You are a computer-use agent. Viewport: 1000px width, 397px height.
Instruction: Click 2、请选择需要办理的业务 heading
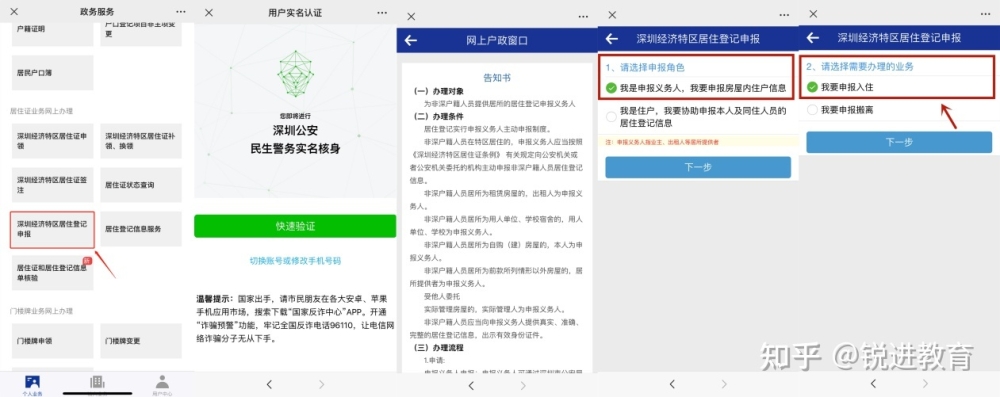[860, 66]
